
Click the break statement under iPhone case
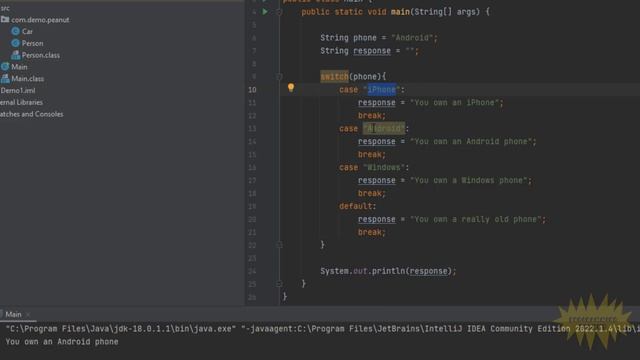[x=371, y=116]
